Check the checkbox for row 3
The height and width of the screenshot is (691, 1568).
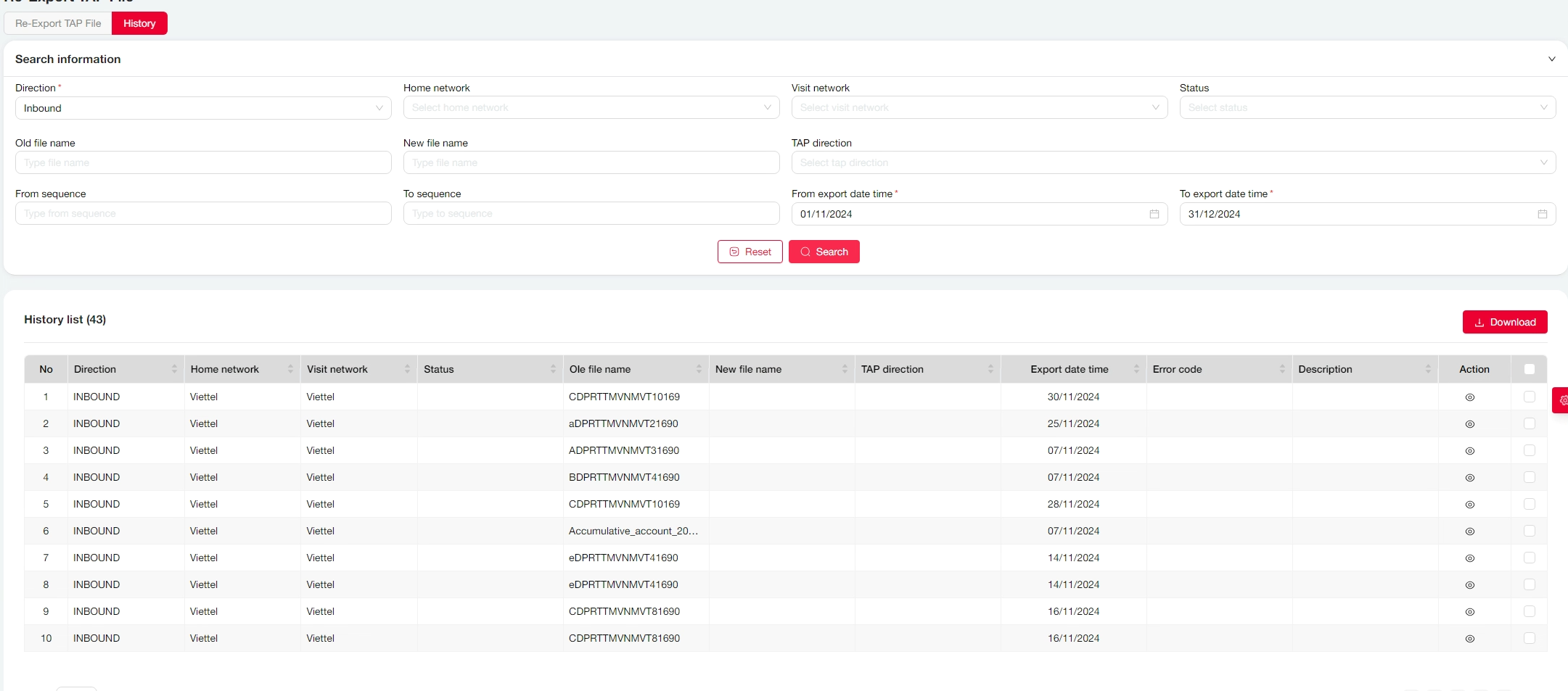point(1529,450)
